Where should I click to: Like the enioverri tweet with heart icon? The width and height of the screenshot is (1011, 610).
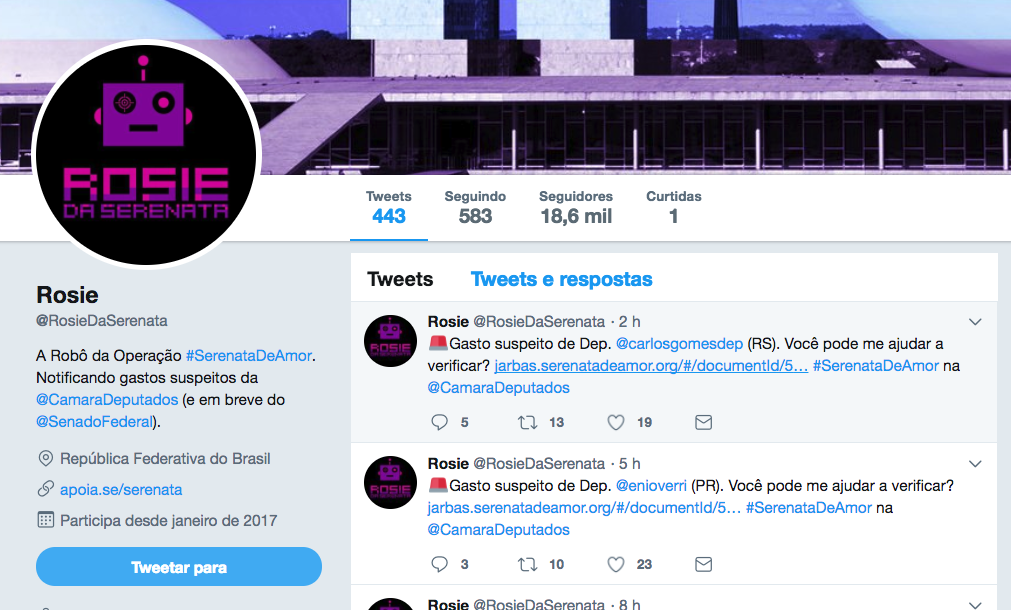[x=616, y=564]
